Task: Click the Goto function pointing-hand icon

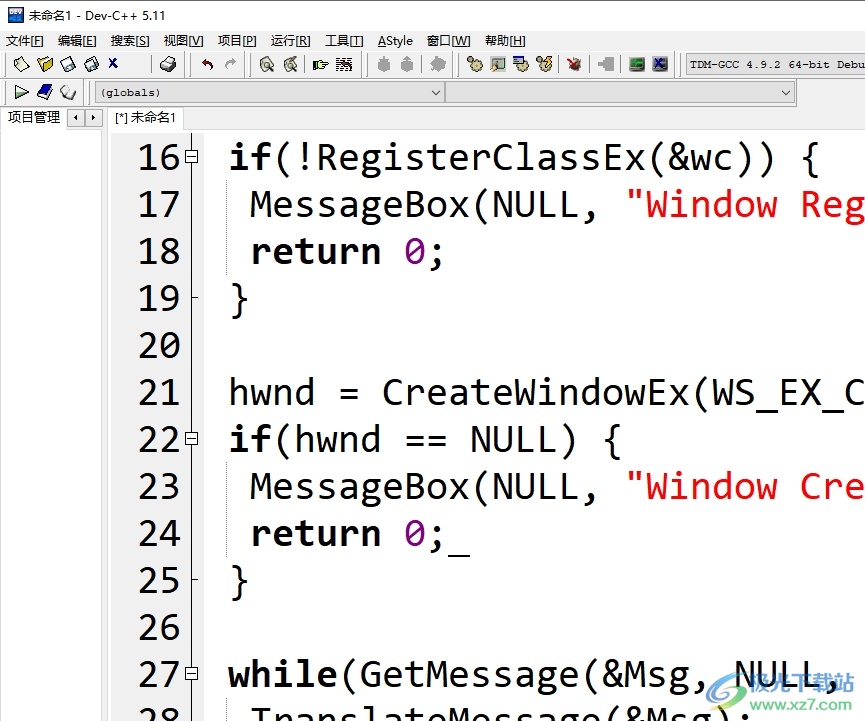Action: pyautogui.click(x=321, y=65)
